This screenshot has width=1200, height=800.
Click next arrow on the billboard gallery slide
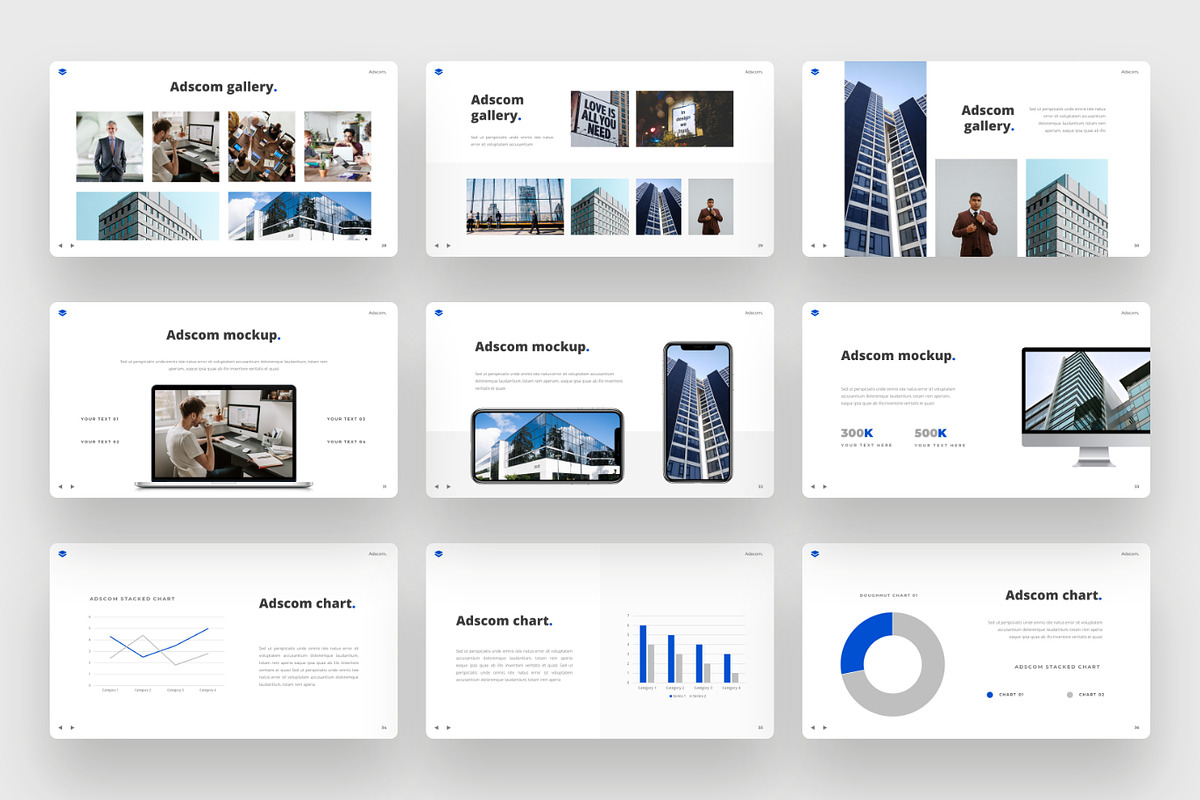pos(448,245)
